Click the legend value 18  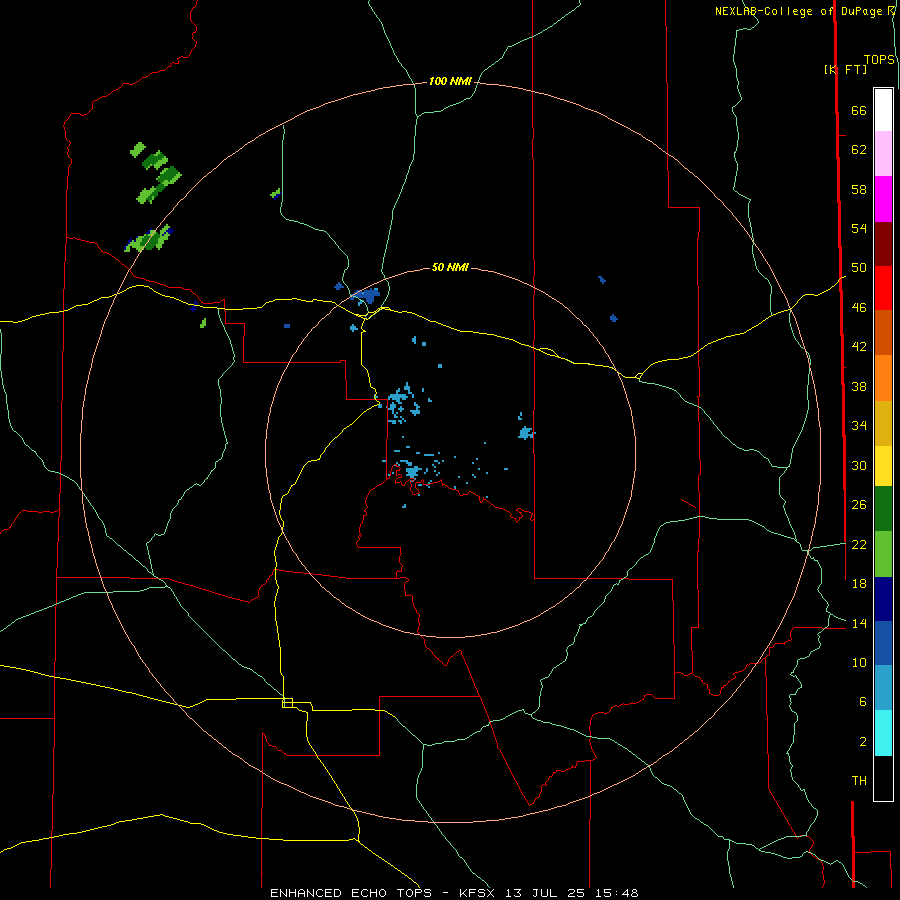pyautogui.click(x=859, y=584)
